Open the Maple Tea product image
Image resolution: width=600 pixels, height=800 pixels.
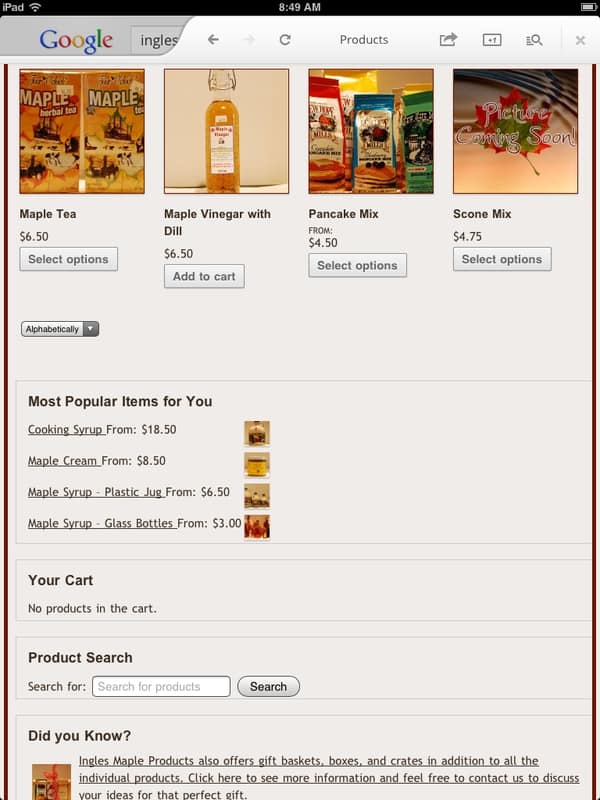click(82, 132)
